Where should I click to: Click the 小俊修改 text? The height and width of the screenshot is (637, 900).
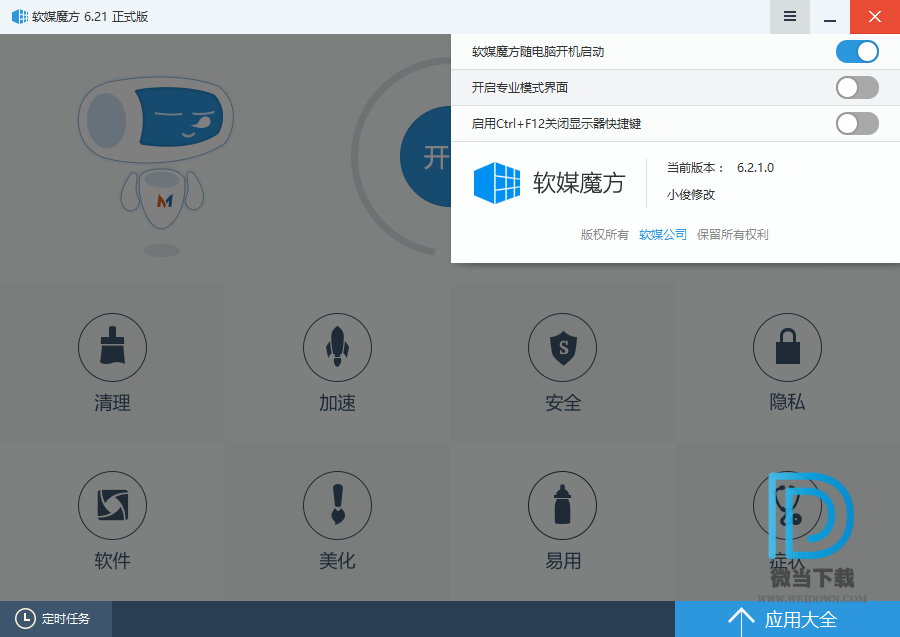[x=691, y=195]
